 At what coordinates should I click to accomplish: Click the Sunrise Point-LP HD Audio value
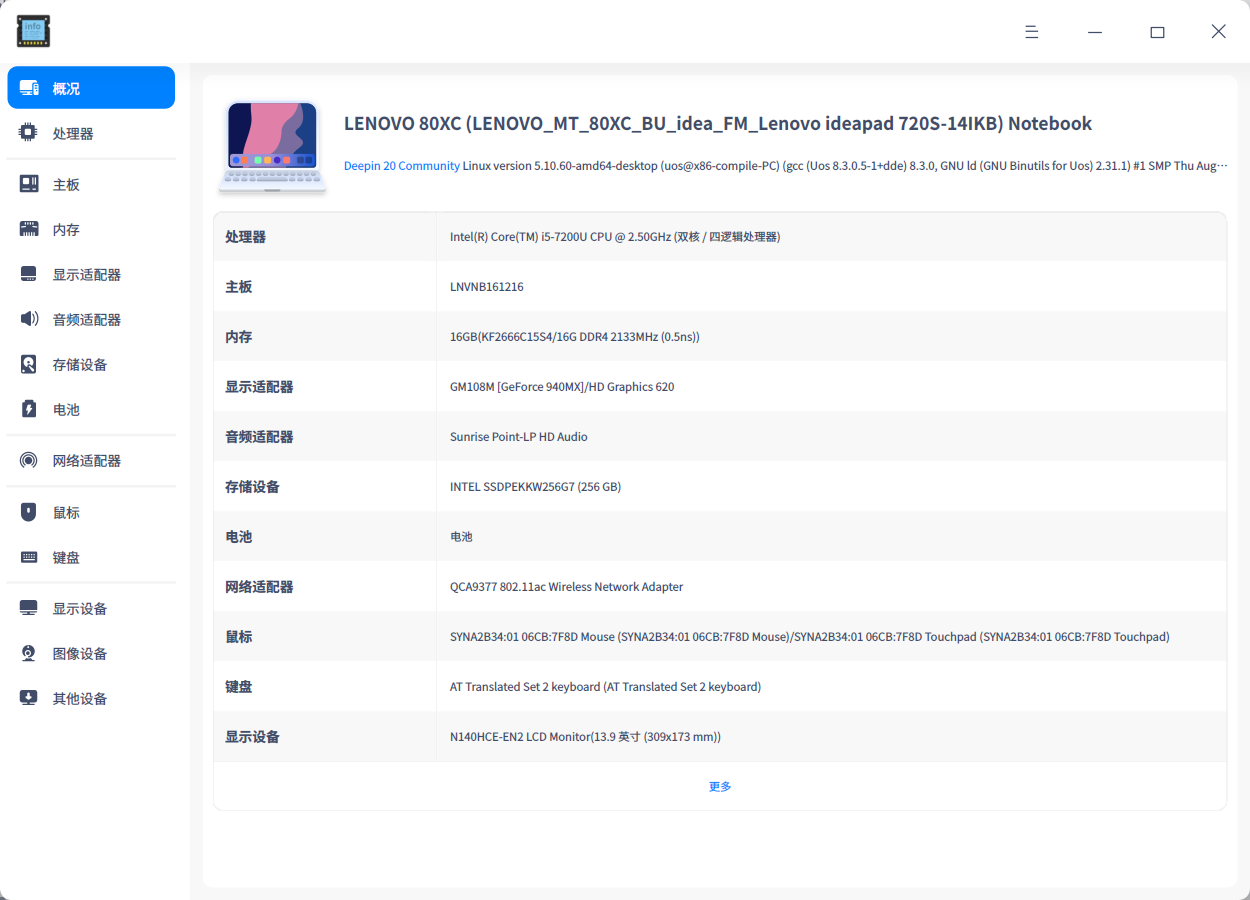pos(519,436)
